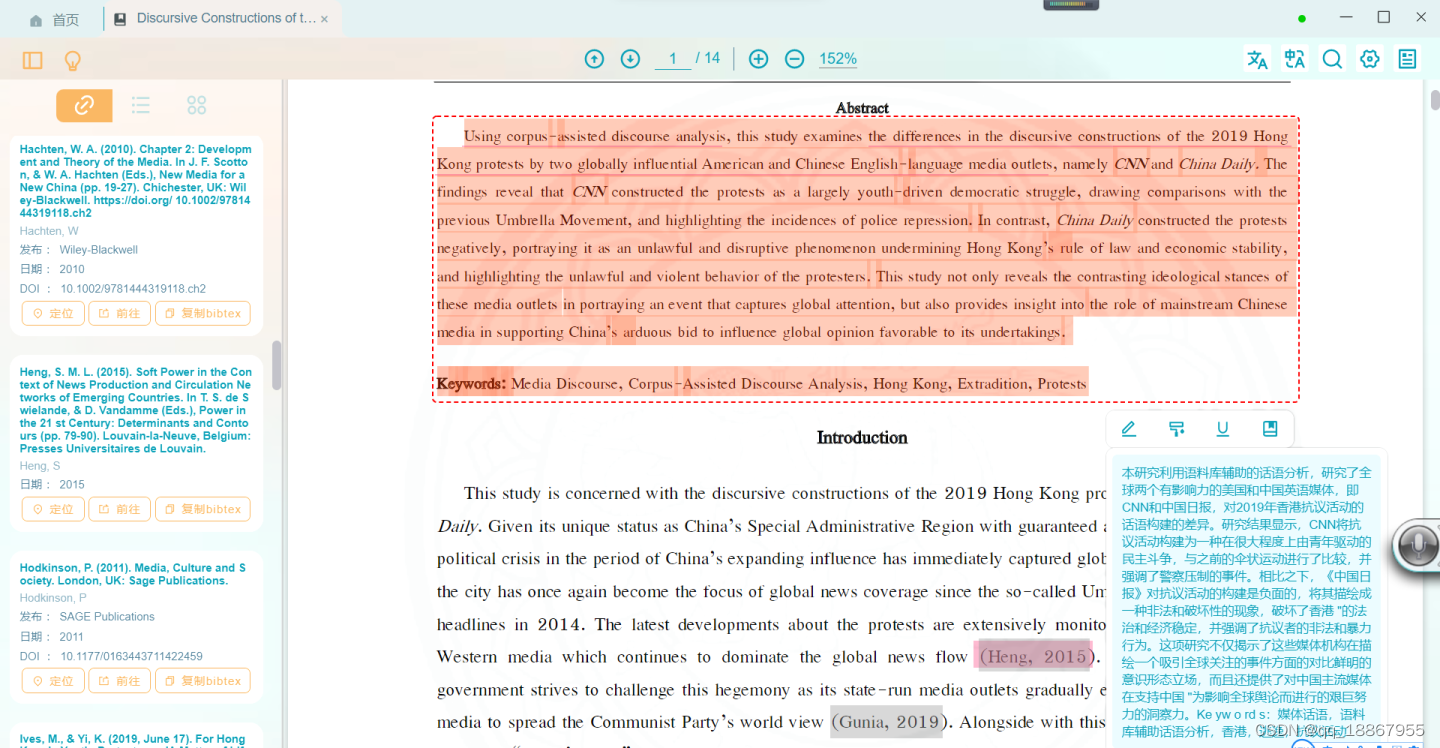Select the highlighter tool in popup
This screenshot has height=748, width=1440.
point(1176,429)
